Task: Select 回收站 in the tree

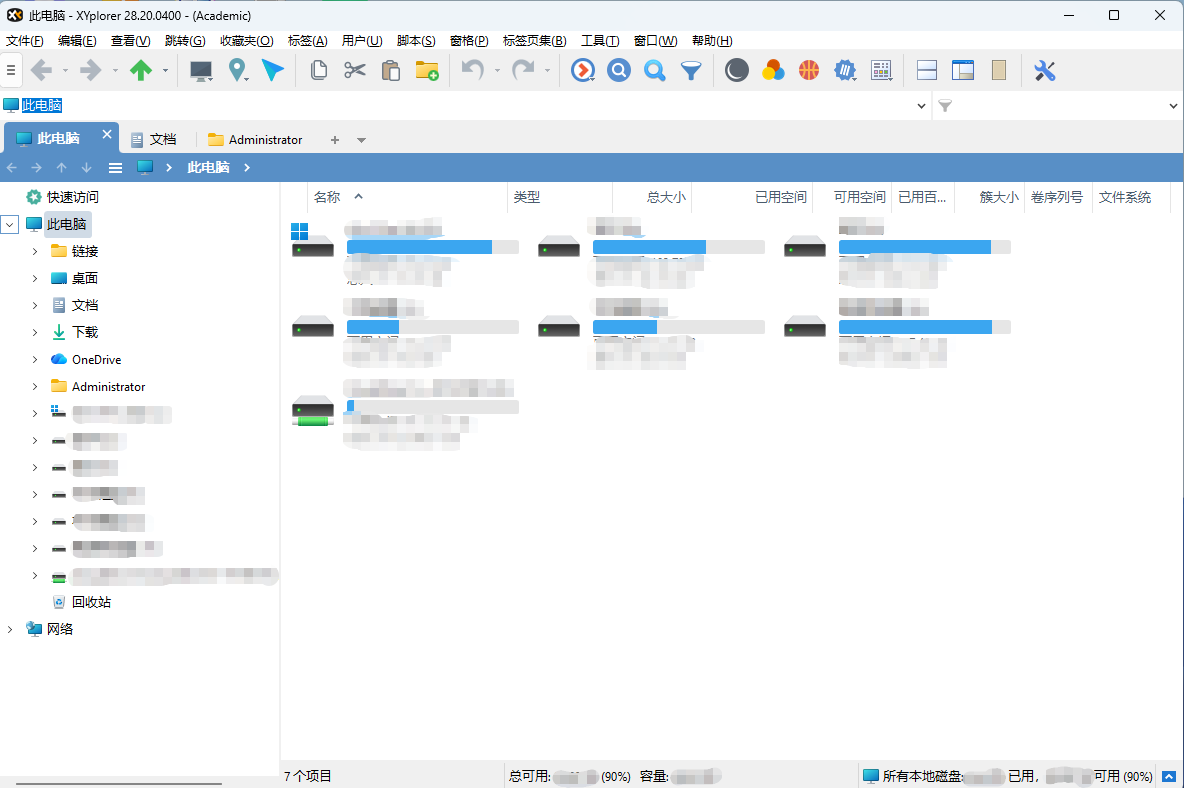Action: [x=91, y=602]
